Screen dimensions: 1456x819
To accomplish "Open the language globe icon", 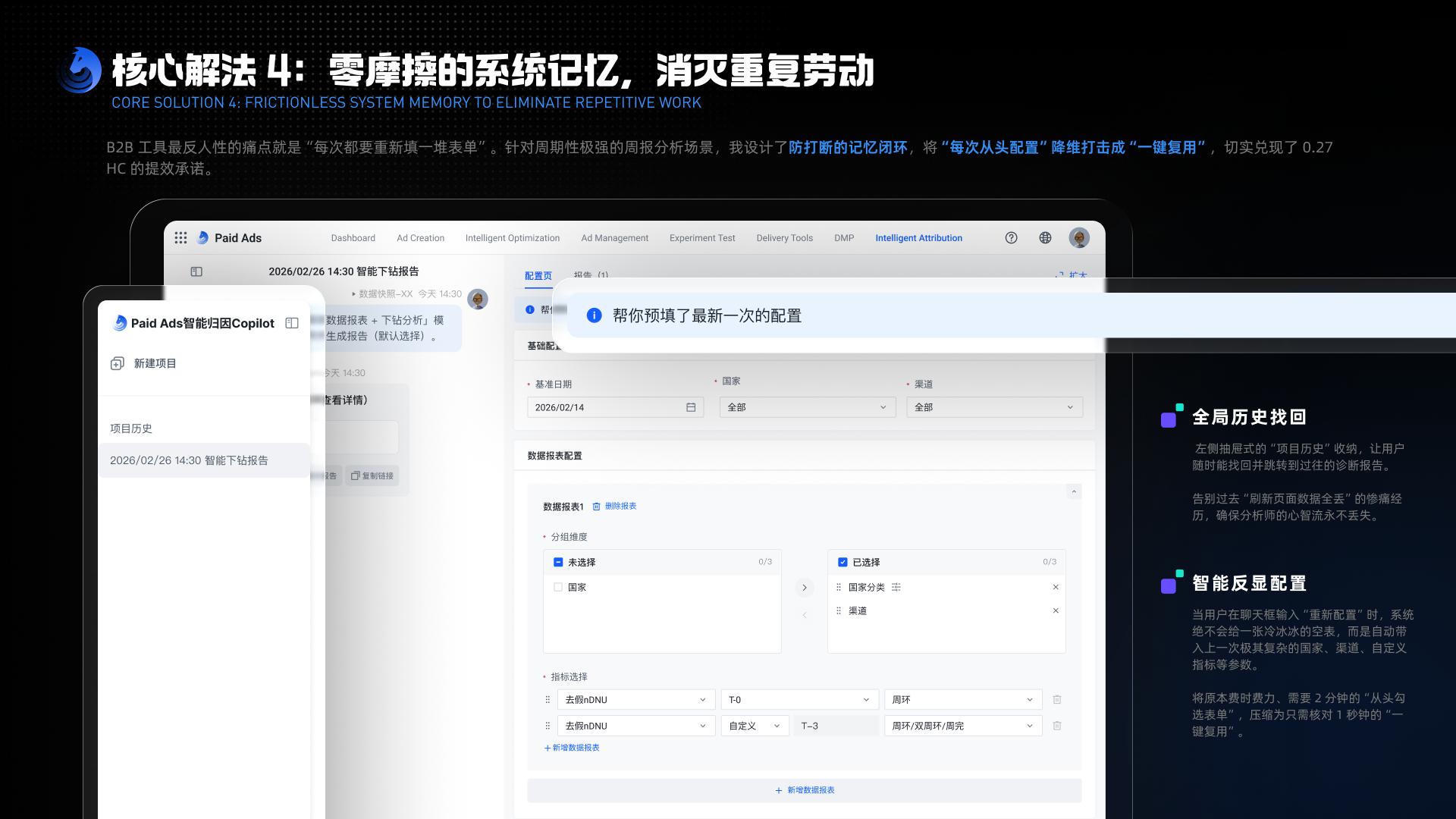I will pos(1045,238).
